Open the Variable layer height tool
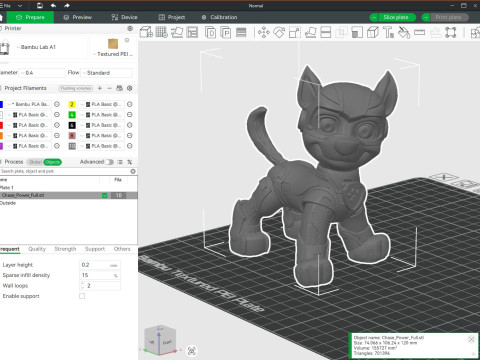 coord(241,32)
